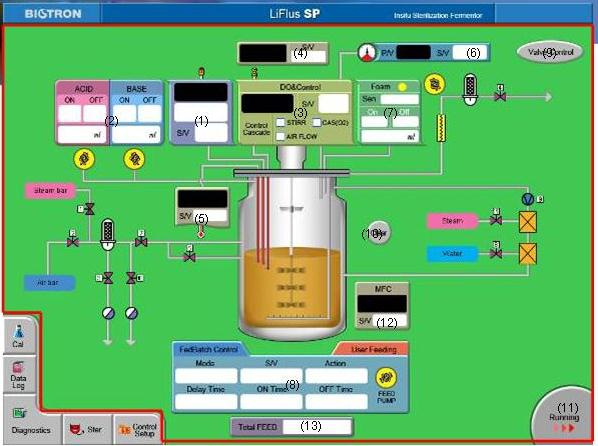
Task: Click drain valve 6 on the right drain line
Action: pos(131,278)
